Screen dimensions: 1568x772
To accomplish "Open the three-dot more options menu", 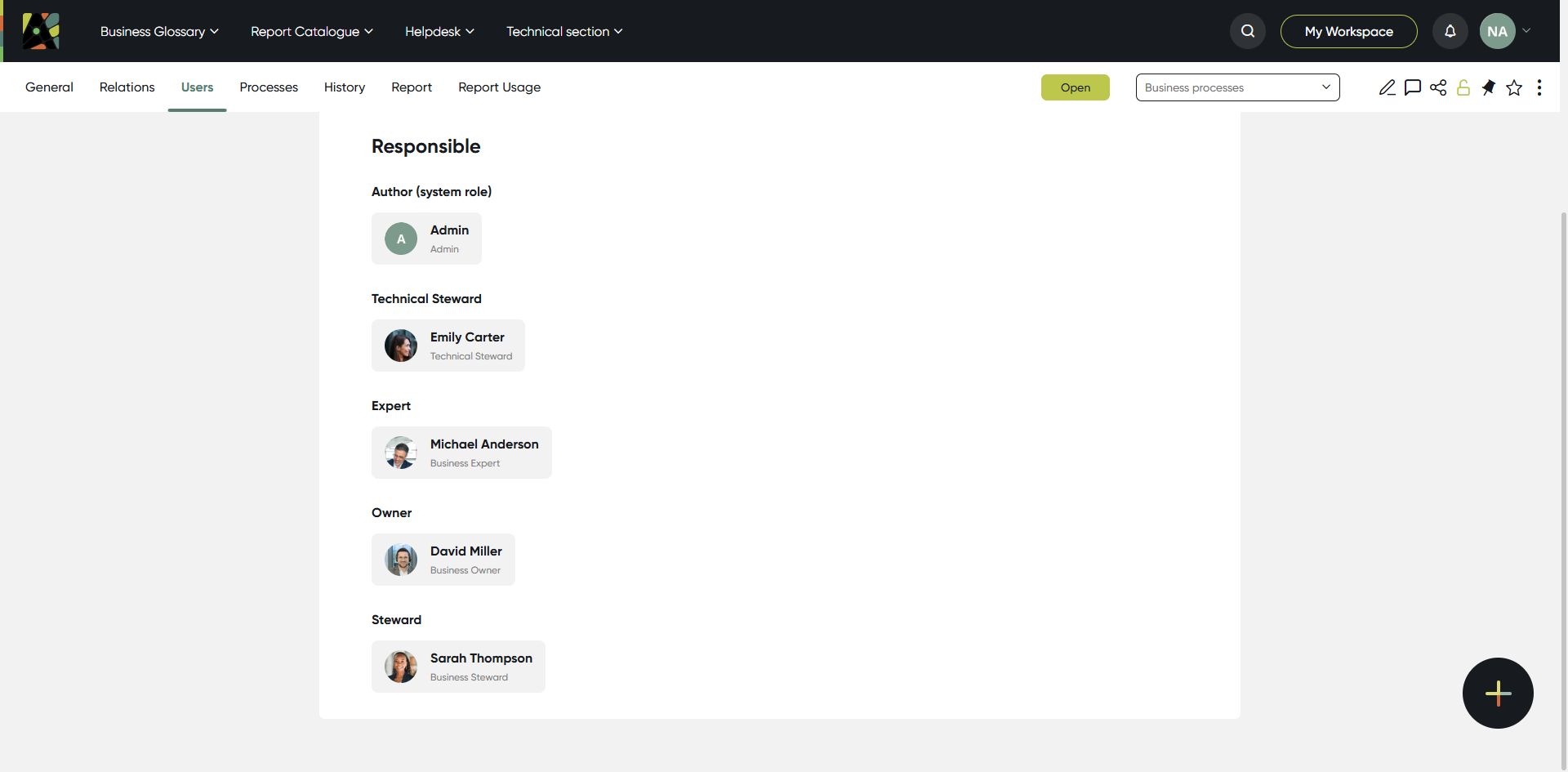I will pyautogui.click(x=1539, y=87).
